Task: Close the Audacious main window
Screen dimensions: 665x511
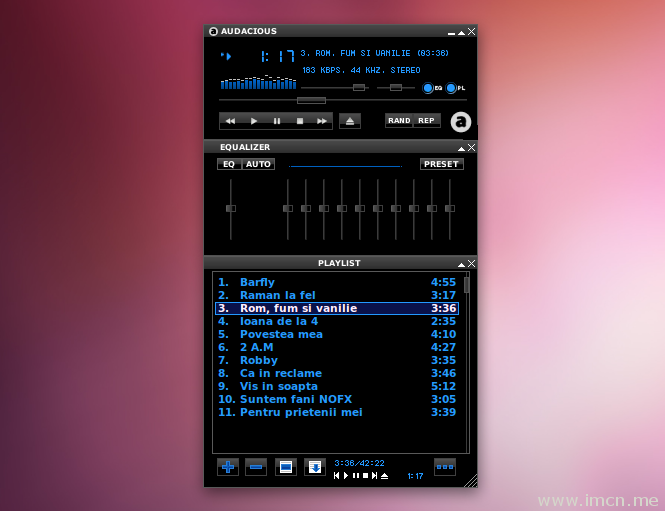Action: pyautogui.click(x=472, y=32)
